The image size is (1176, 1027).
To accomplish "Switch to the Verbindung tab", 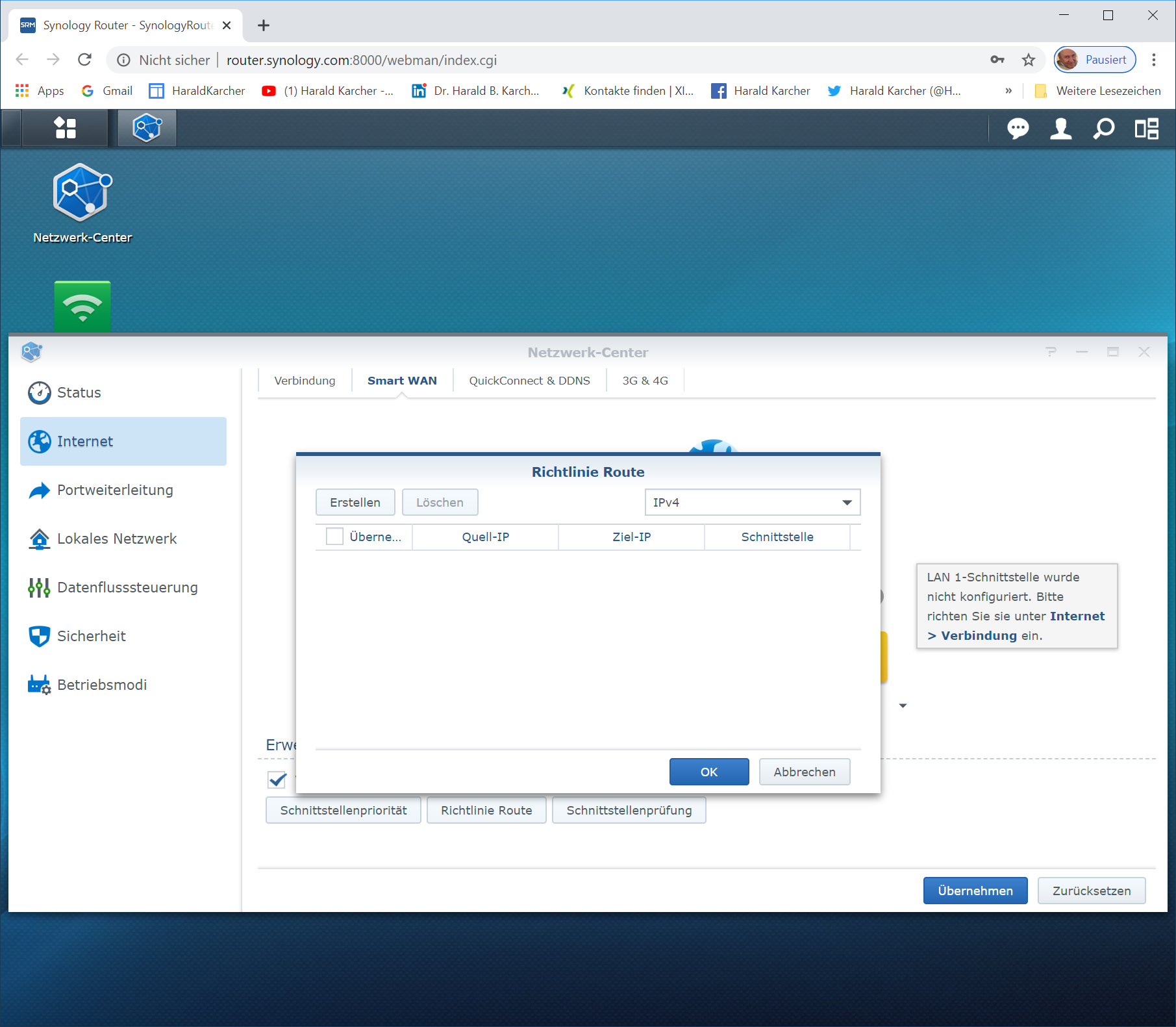I will [305, 381].
